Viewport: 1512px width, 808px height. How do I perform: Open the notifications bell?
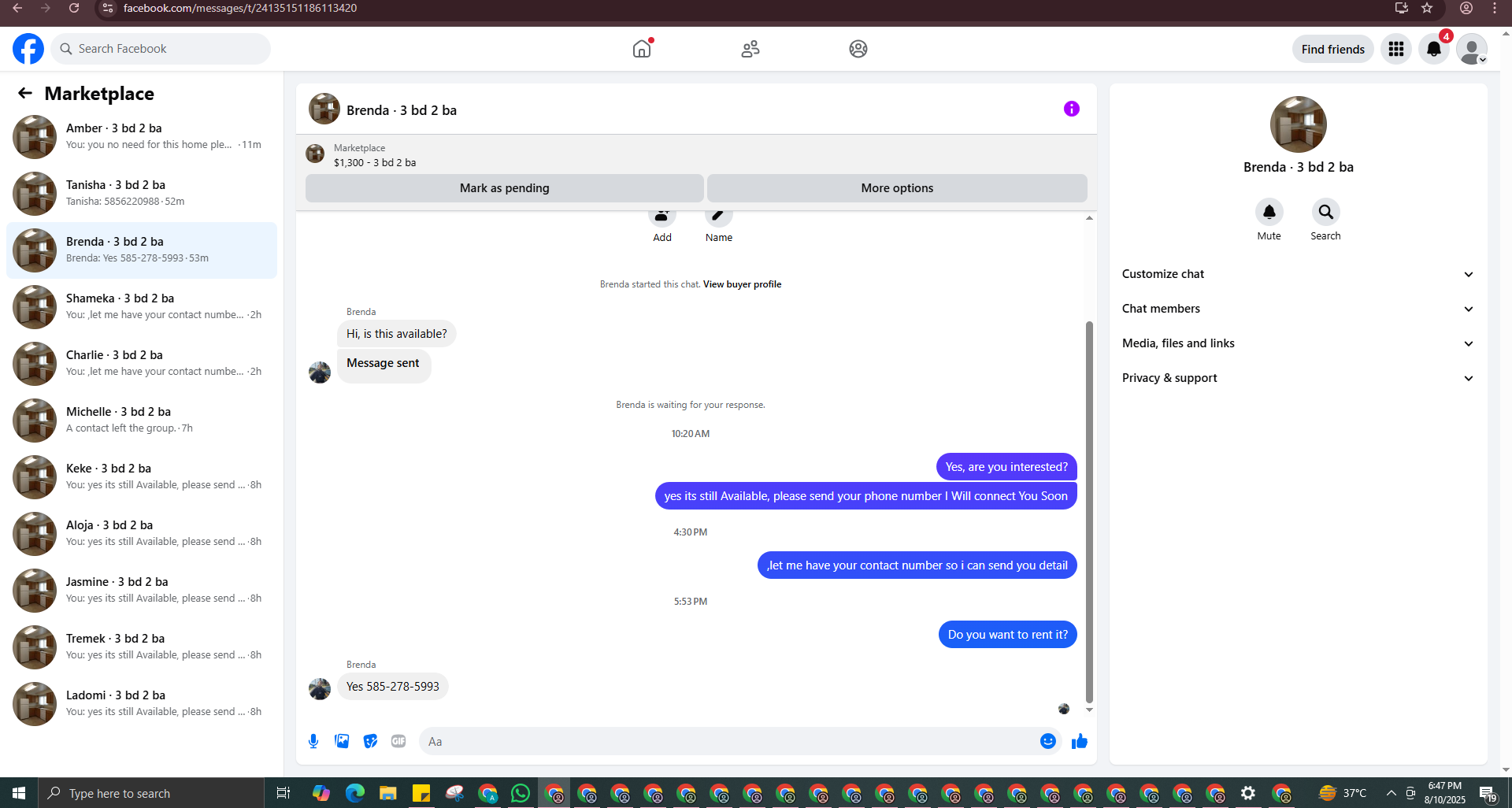[1434, 49]
